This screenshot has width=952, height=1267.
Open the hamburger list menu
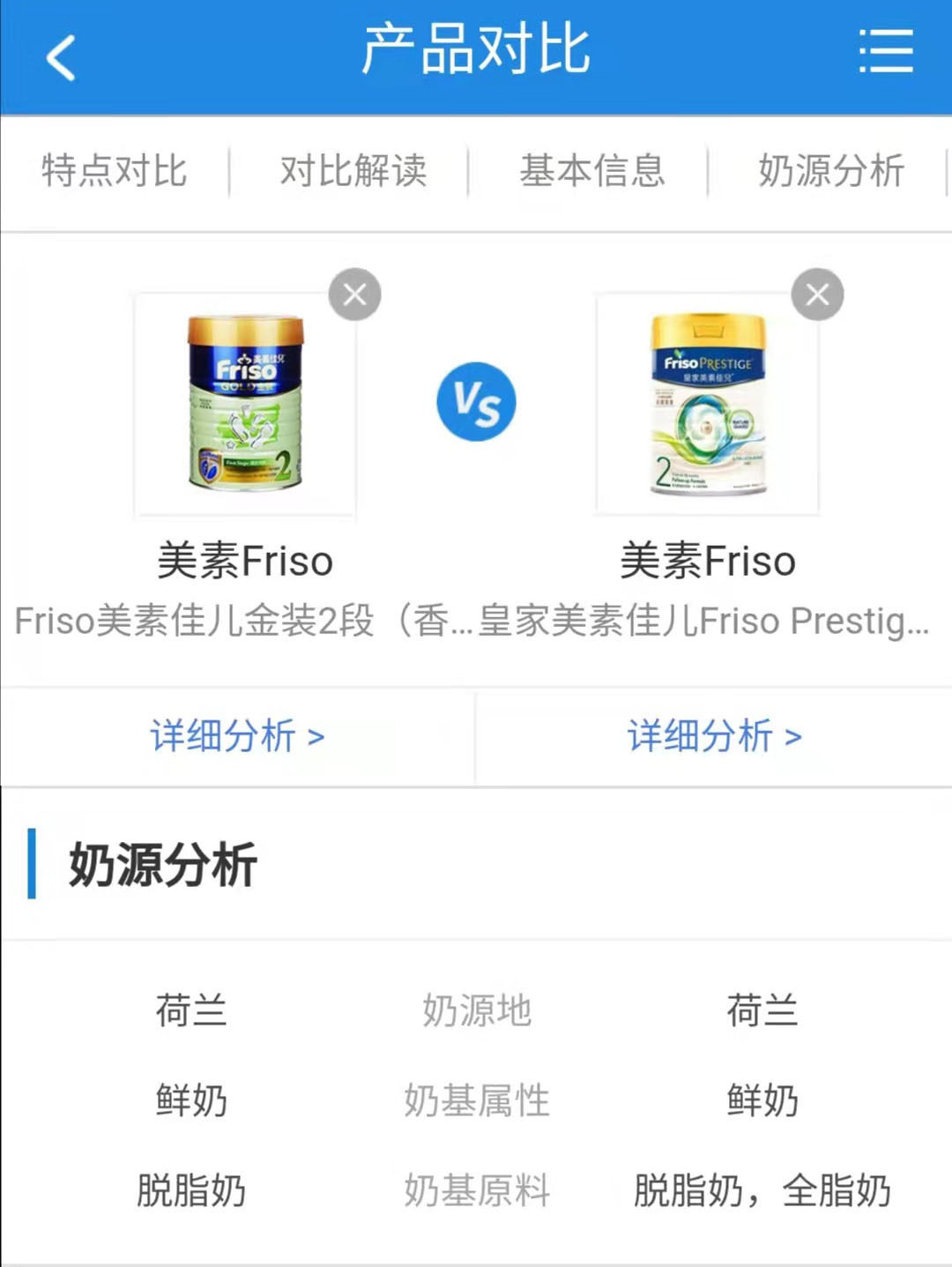[x=886, y=51]
